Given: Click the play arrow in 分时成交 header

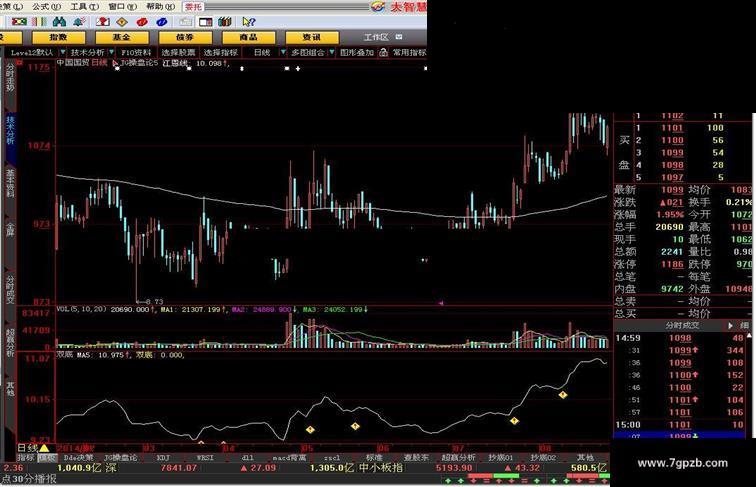Looking at the screenshot, I should pos(730,326).
